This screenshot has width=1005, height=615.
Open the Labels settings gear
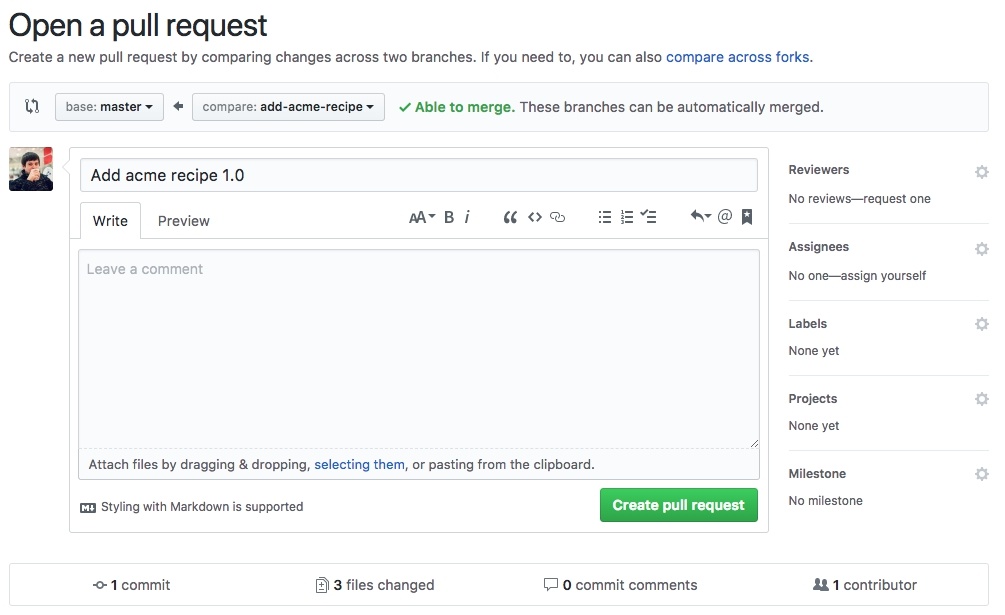point(981,324)
